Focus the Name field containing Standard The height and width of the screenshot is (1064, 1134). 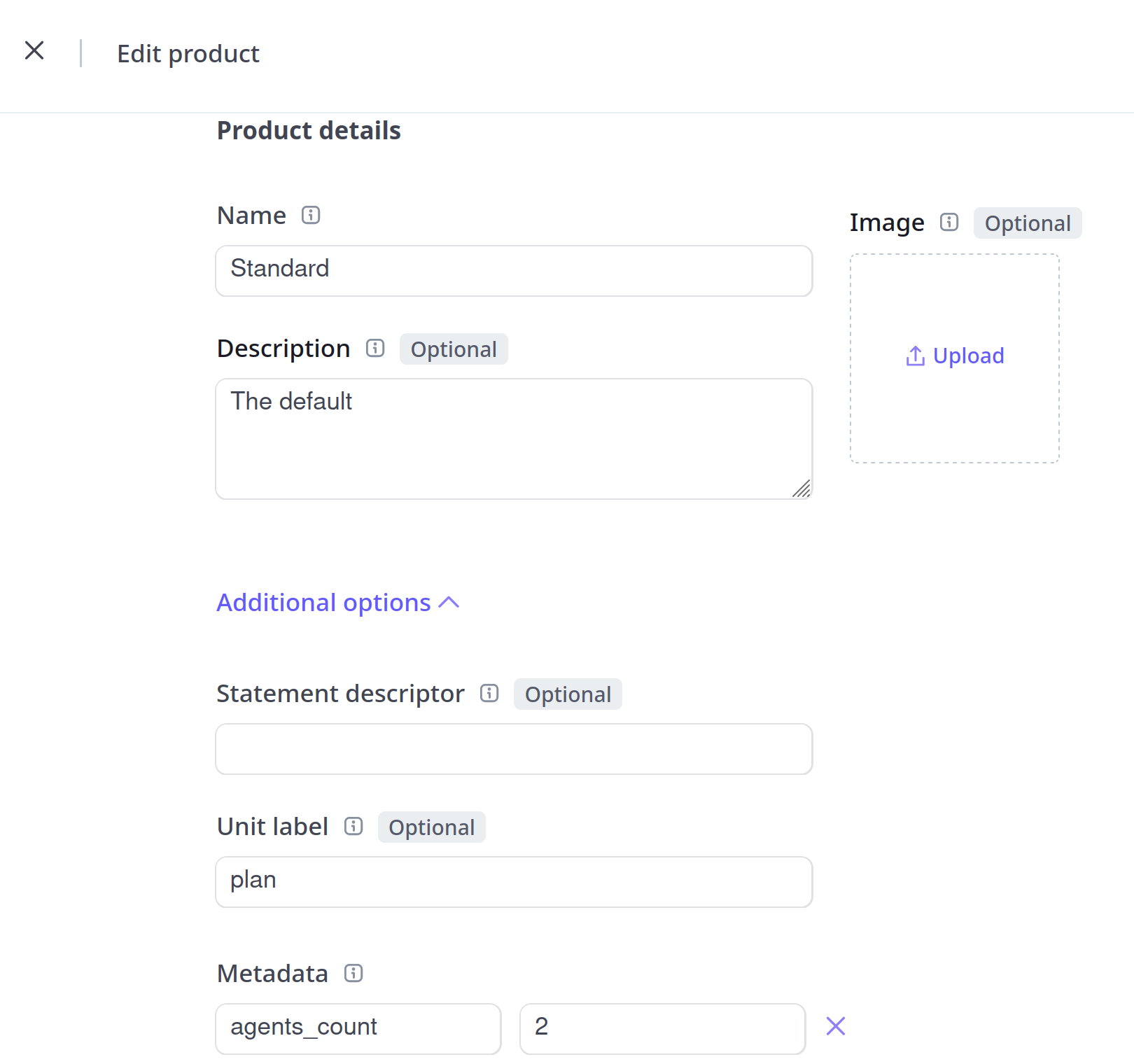pyautogui.click(x=514, y=270)
